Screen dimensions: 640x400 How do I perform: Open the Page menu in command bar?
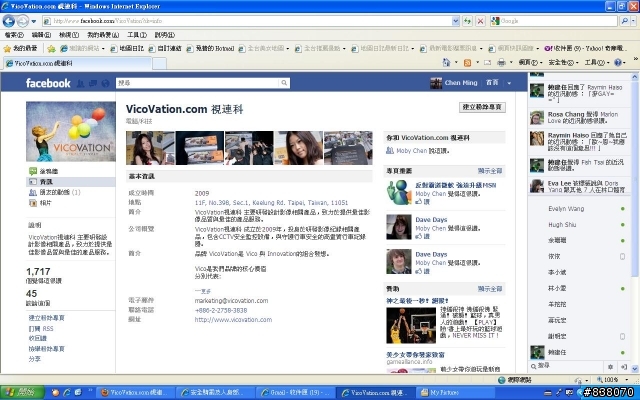[x=530, y=62]
